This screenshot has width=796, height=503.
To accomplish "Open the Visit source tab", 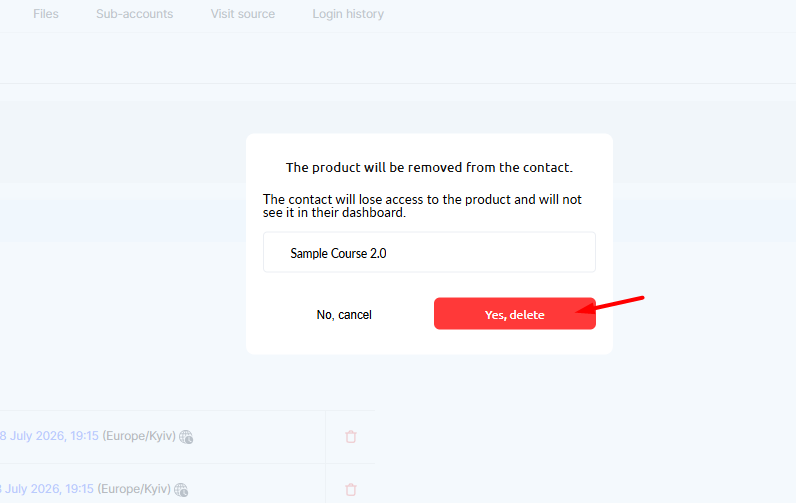I will pos(243,14).
